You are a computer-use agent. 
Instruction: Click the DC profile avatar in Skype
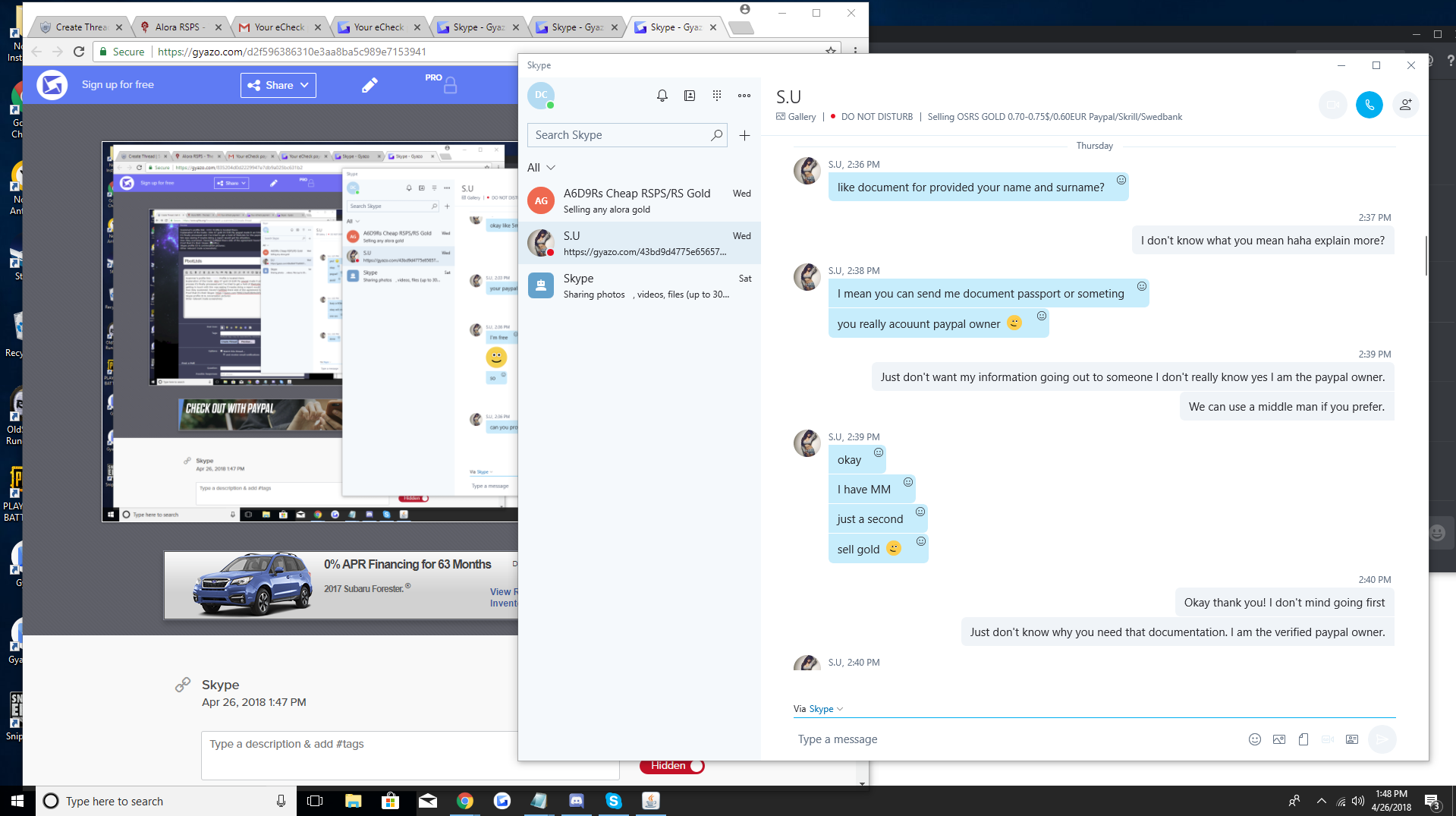pyautogui.click(x=541, y=96)
